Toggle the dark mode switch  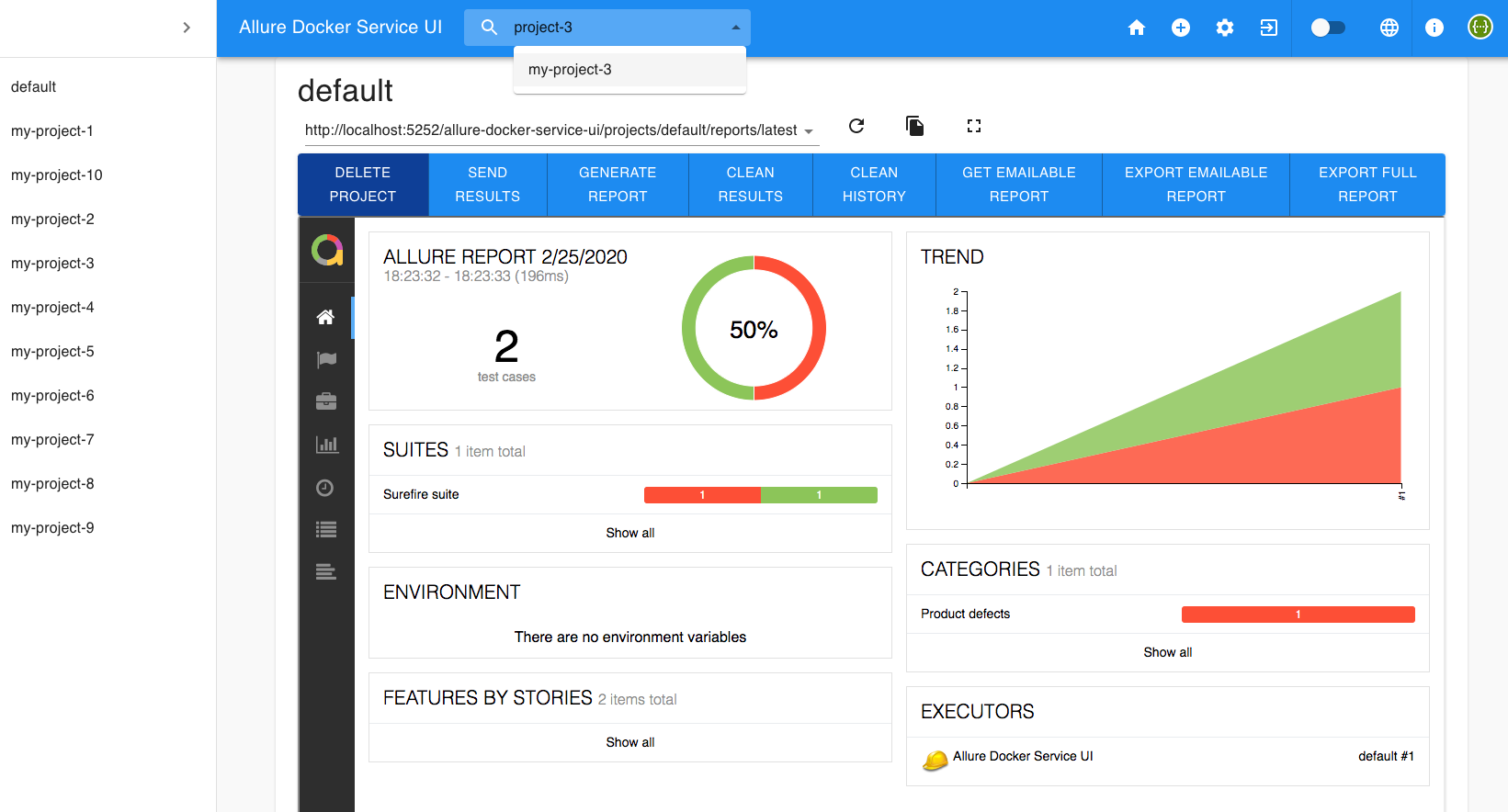click(x=1327, y=28)
